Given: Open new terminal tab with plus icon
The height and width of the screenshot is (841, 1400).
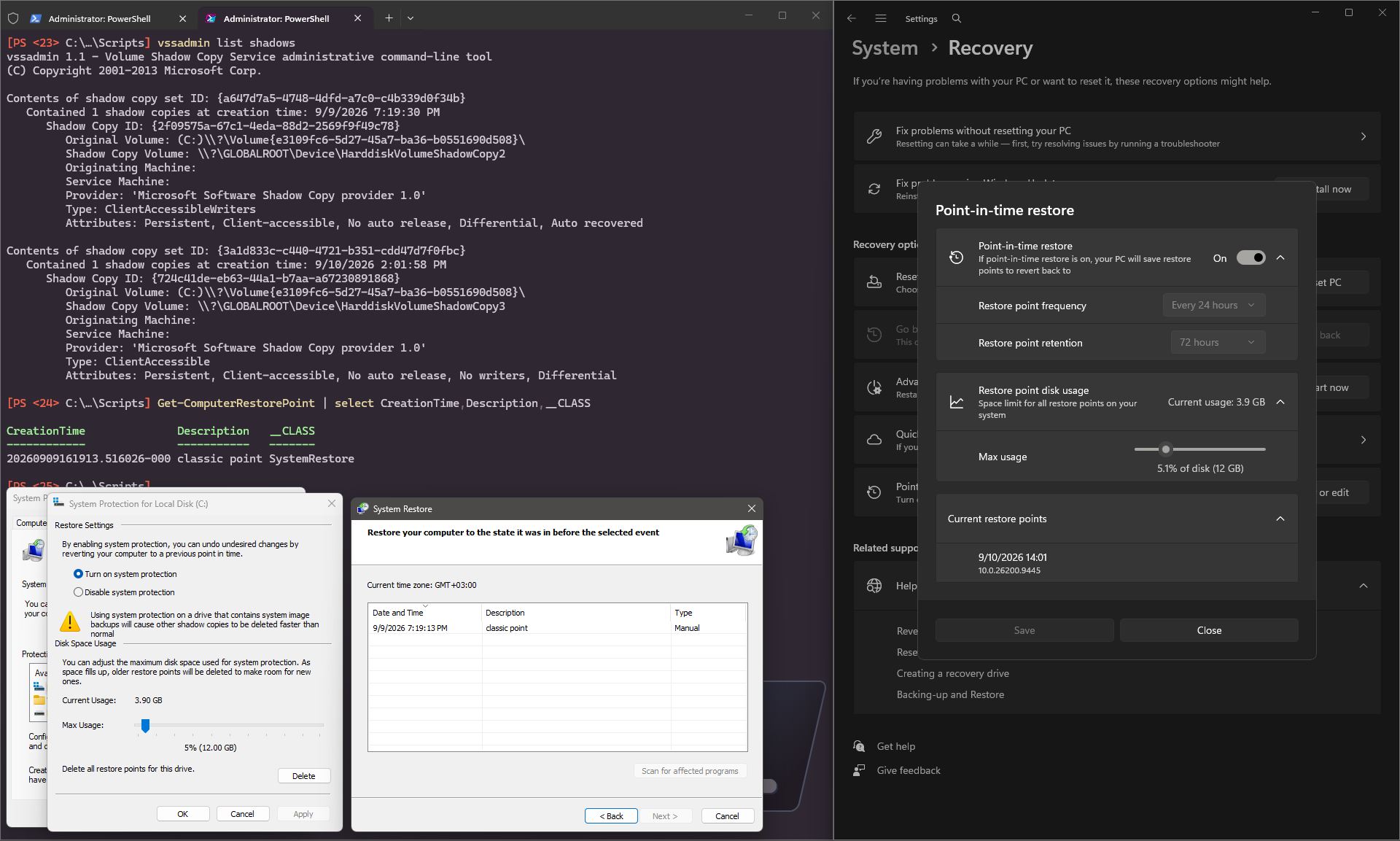Looking at the screenshot, I should click(x=389, y=18).
